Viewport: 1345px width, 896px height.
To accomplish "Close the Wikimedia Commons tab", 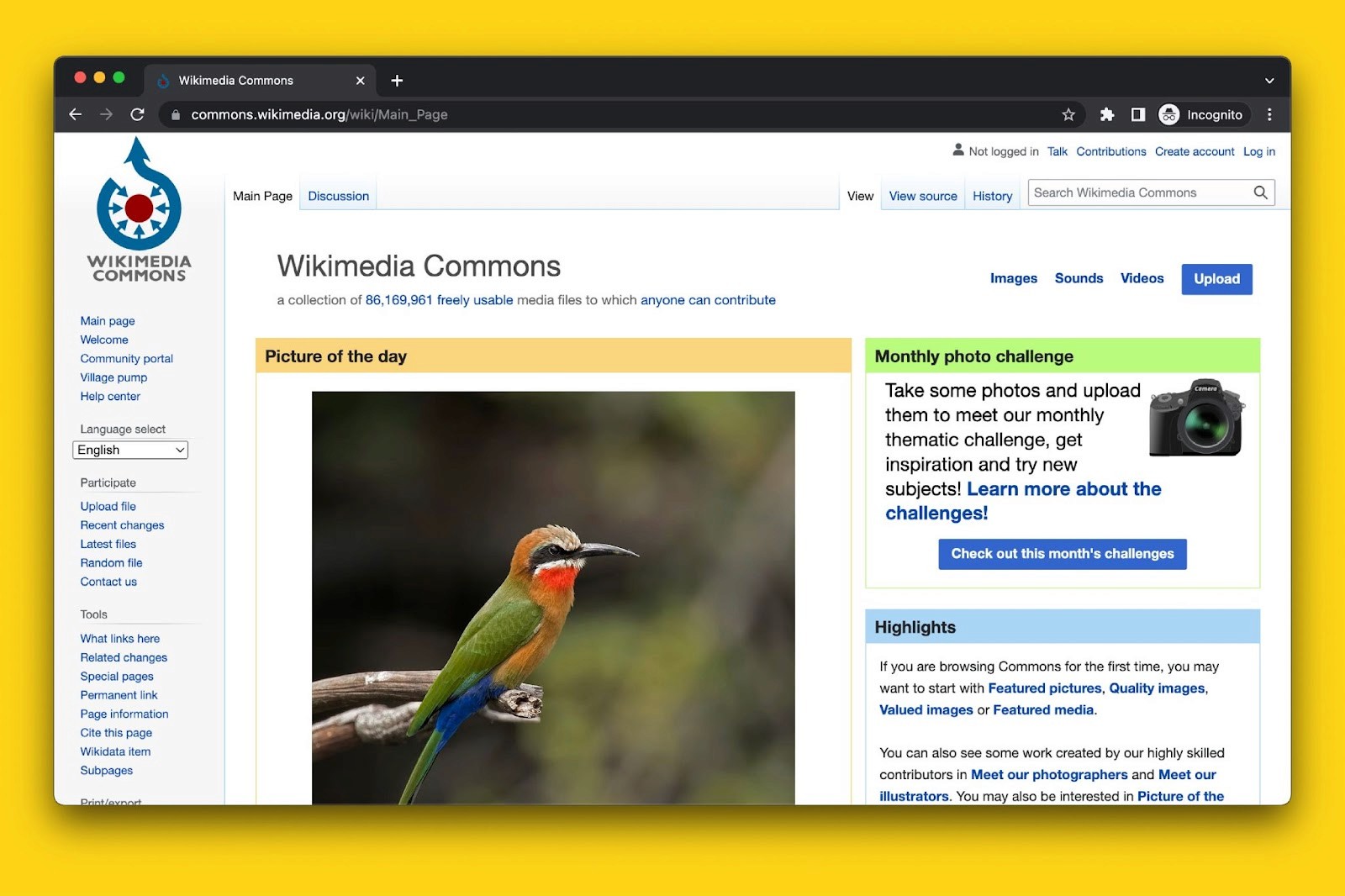I will tap(360, 81).
